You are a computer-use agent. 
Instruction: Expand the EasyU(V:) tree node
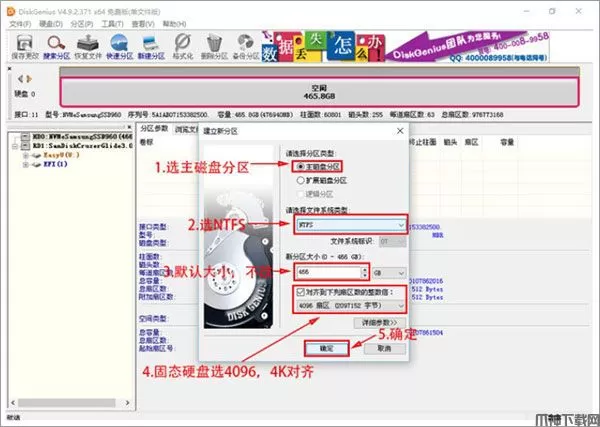[x=25, y=155]
